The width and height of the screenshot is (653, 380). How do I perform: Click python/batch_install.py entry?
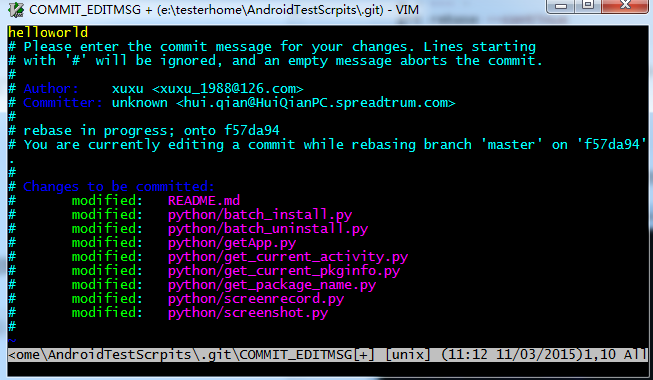click(x=260, y=215)
